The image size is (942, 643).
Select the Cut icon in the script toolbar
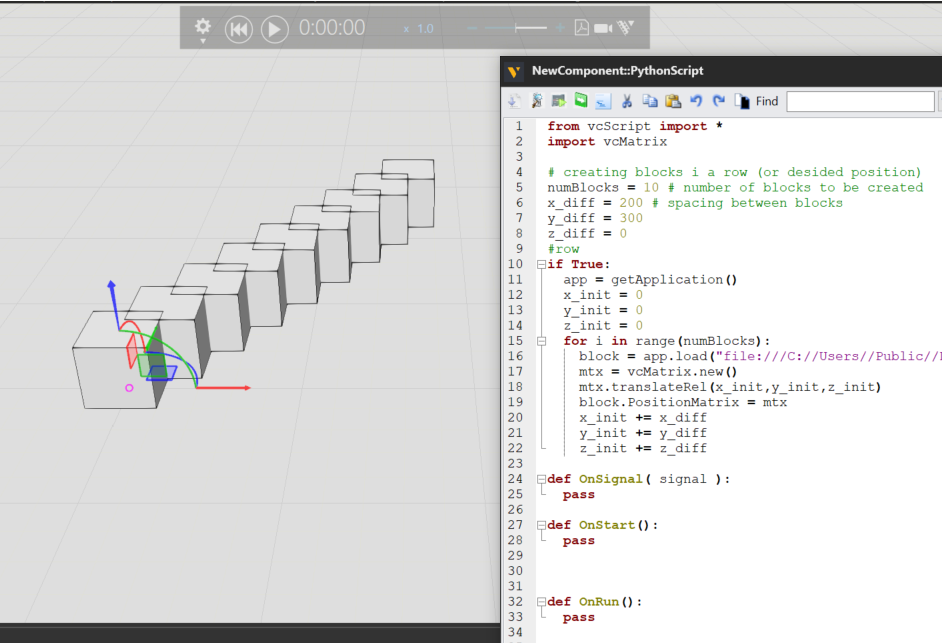tap(627, 101)
